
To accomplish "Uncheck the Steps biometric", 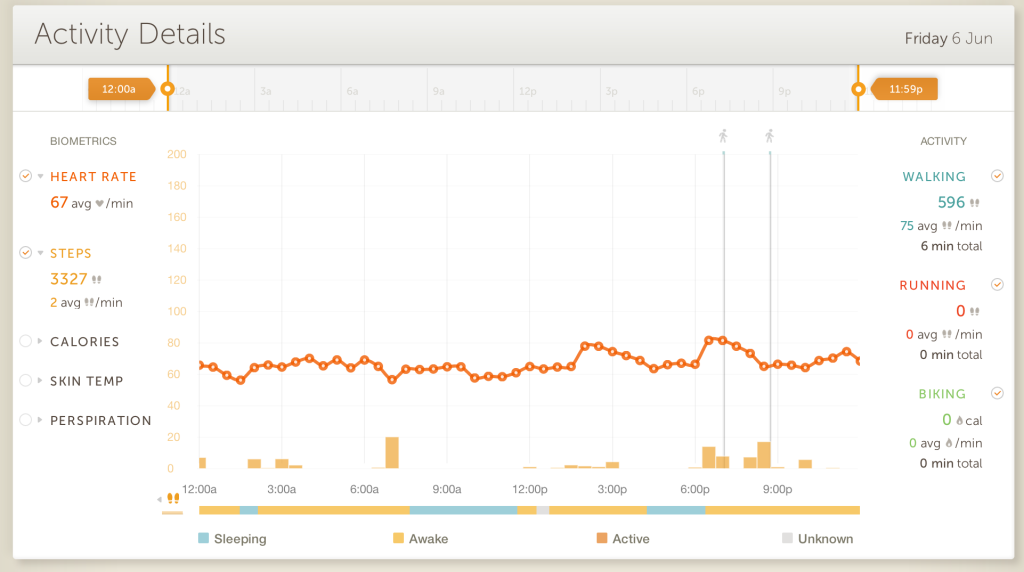I will tap(25, 253).
